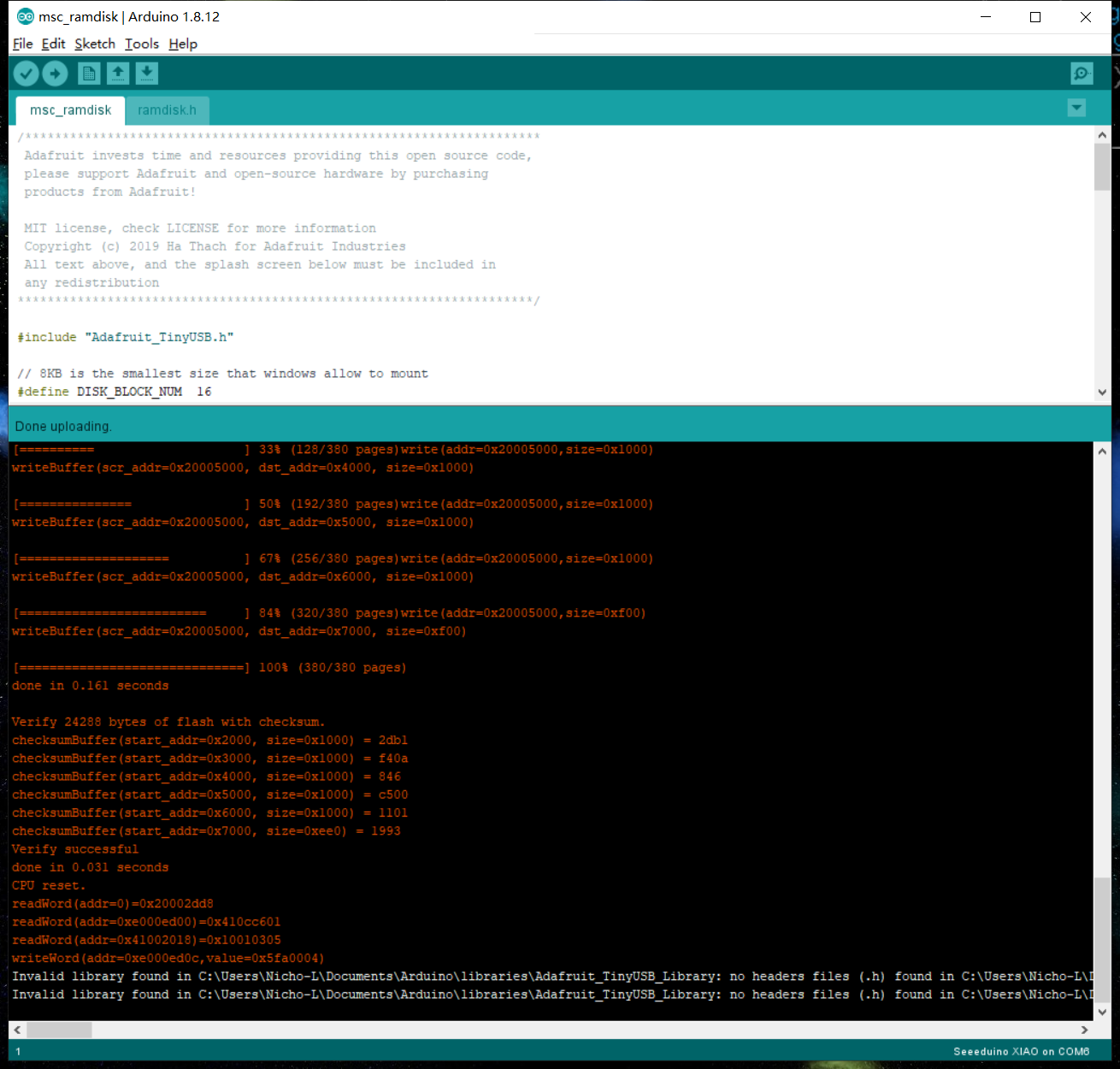Click console scrollbar up arrow

[1102, 451]
